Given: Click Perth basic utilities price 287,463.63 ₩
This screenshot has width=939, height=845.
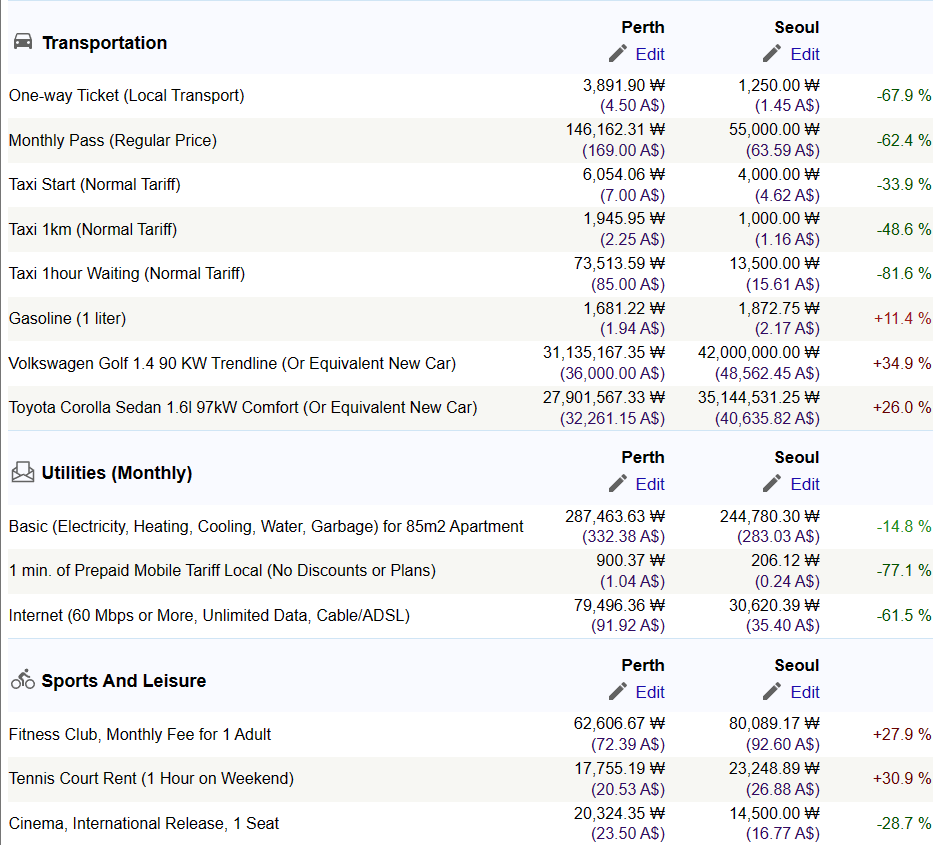Looking at the screenshot, I should coord(615,516).
